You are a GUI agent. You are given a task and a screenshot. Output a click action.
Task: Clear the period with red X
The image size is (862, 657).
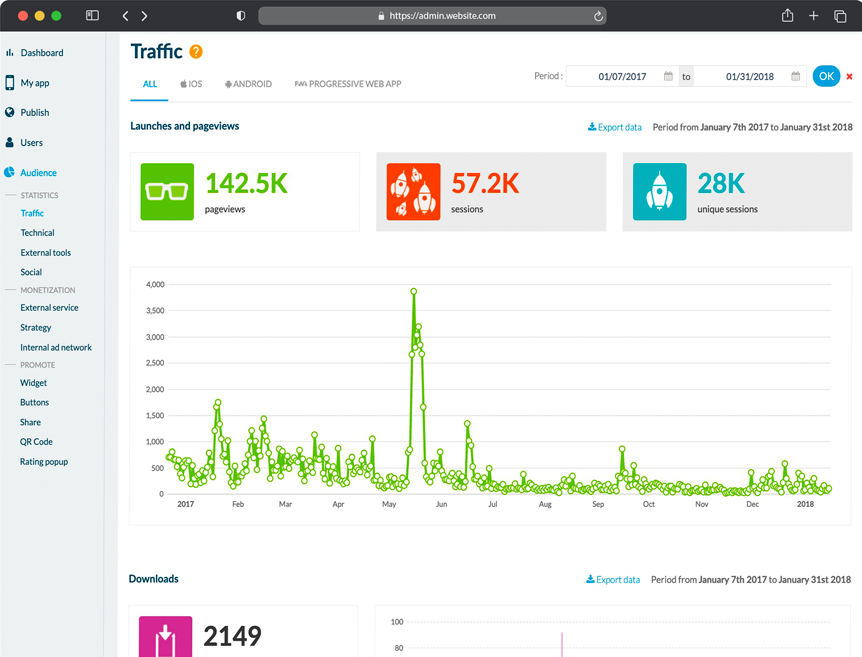[x=849, y=76]
